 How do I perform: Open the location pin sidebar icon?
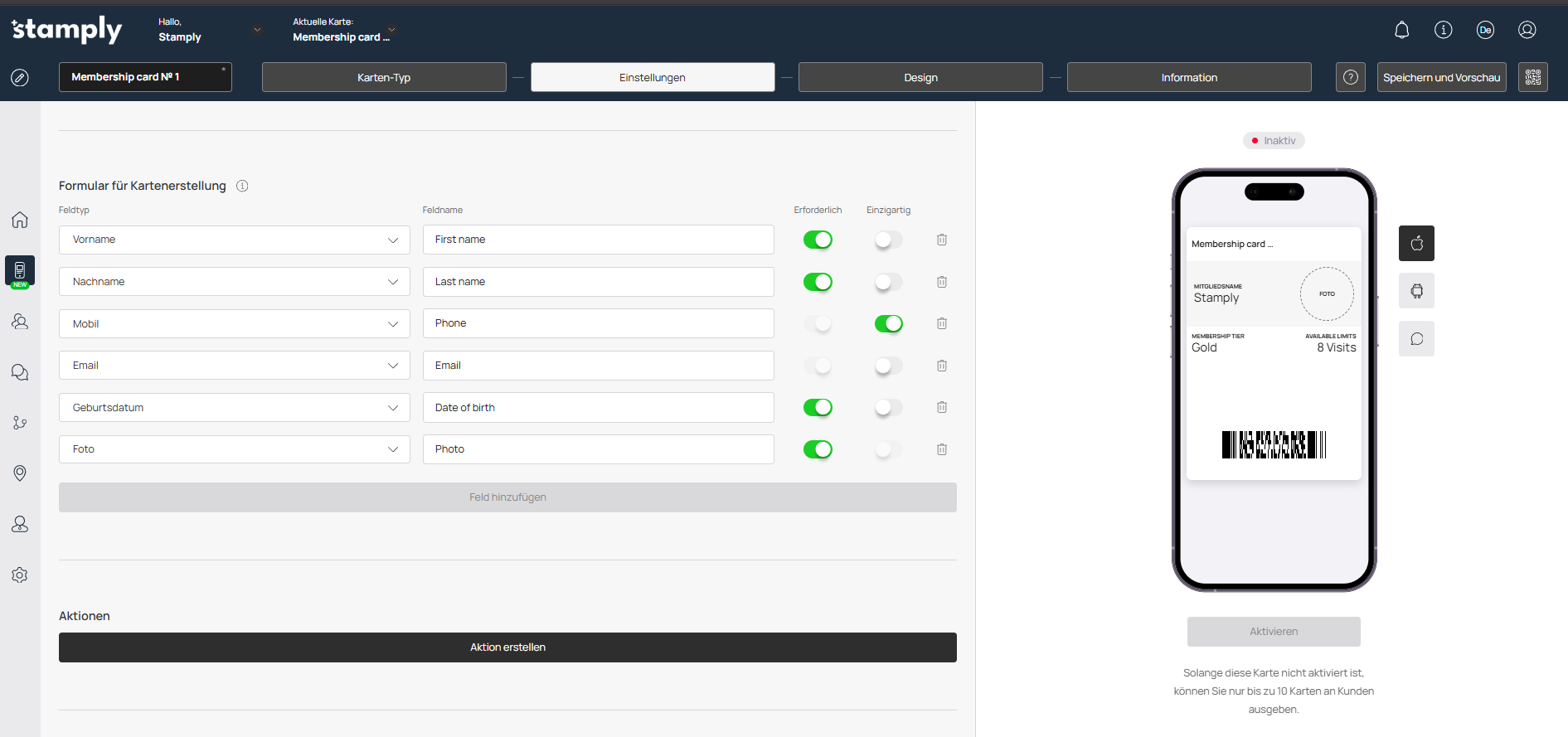pos(20,473)
